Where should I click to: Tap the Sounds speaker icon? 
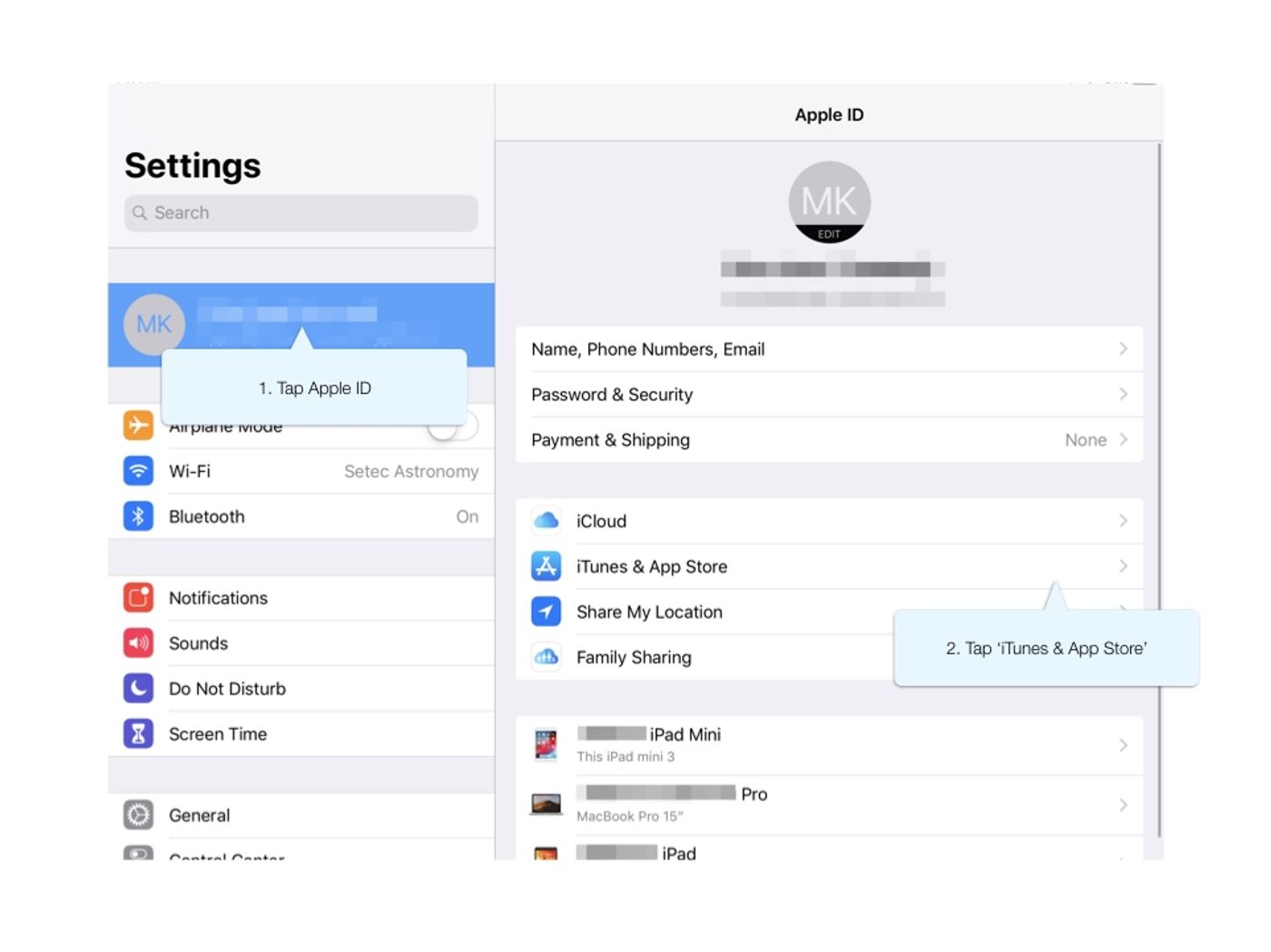click(138, 643)
